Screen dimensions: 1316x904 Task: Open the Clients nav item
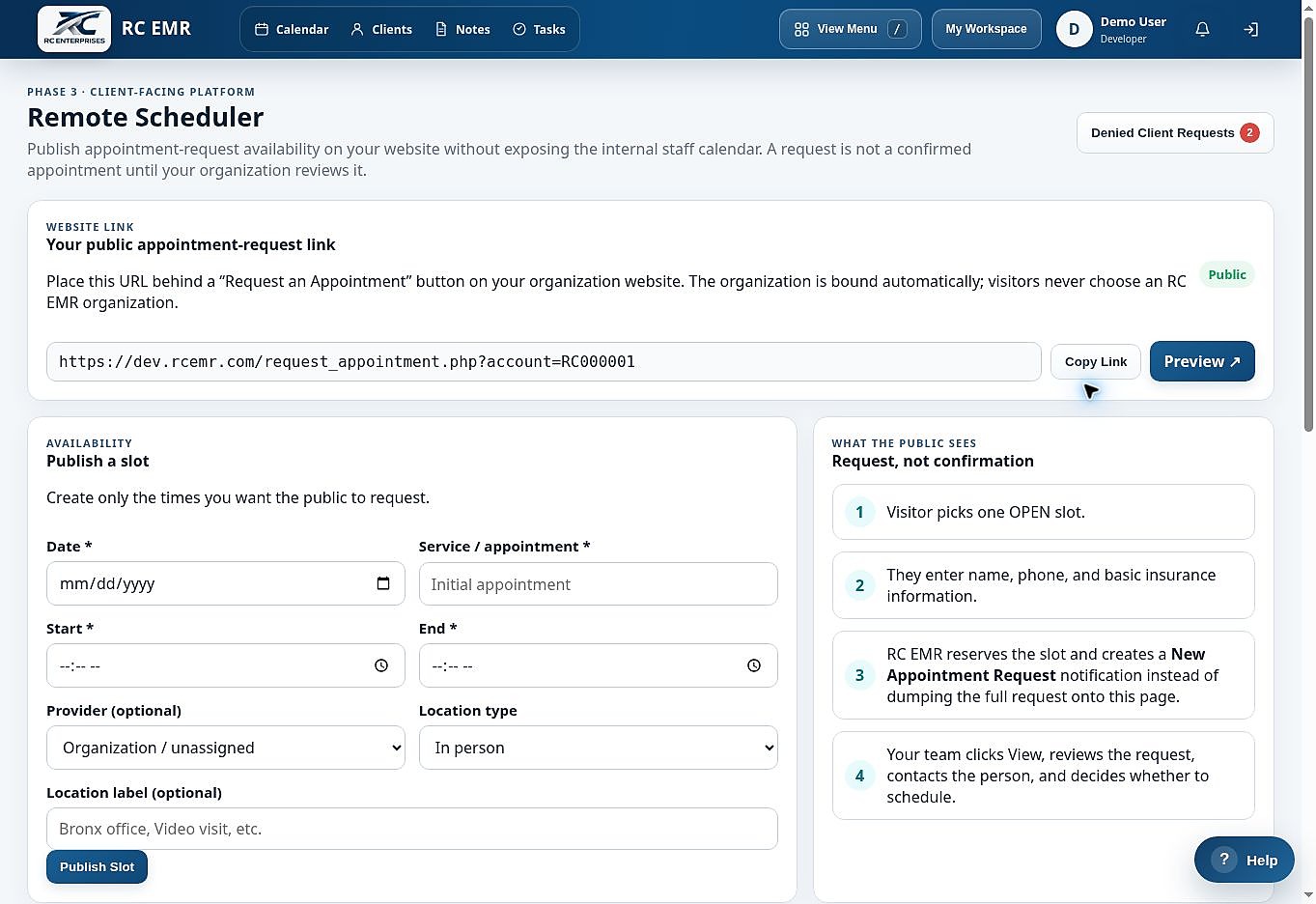pyautogui.click(x=381, y=29)
